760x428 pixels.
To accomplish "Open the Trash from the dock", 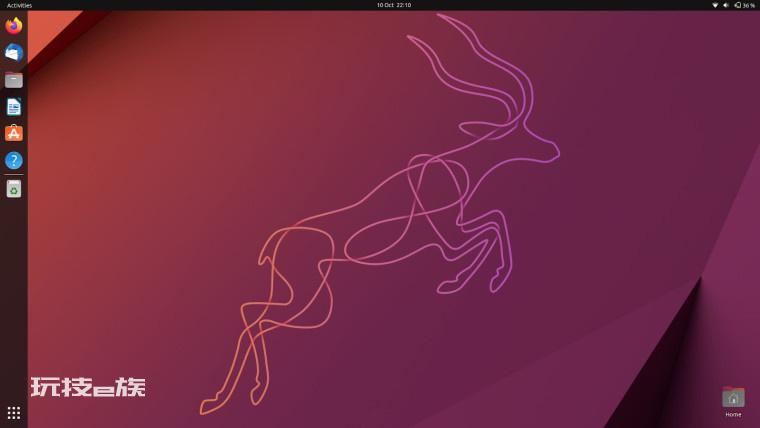I will (x=14, y=189).
